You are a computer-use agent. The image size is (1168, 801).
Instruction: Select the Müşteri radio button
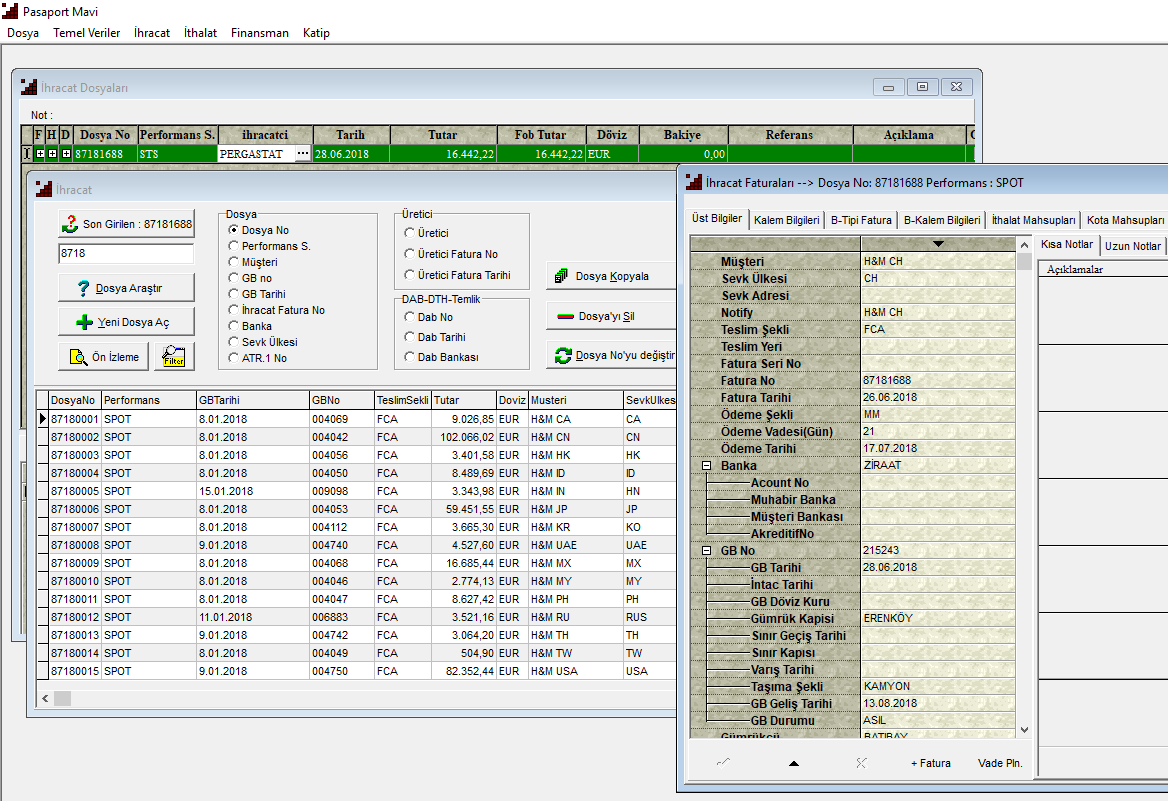pyautogui.click(x=234, y=262)
